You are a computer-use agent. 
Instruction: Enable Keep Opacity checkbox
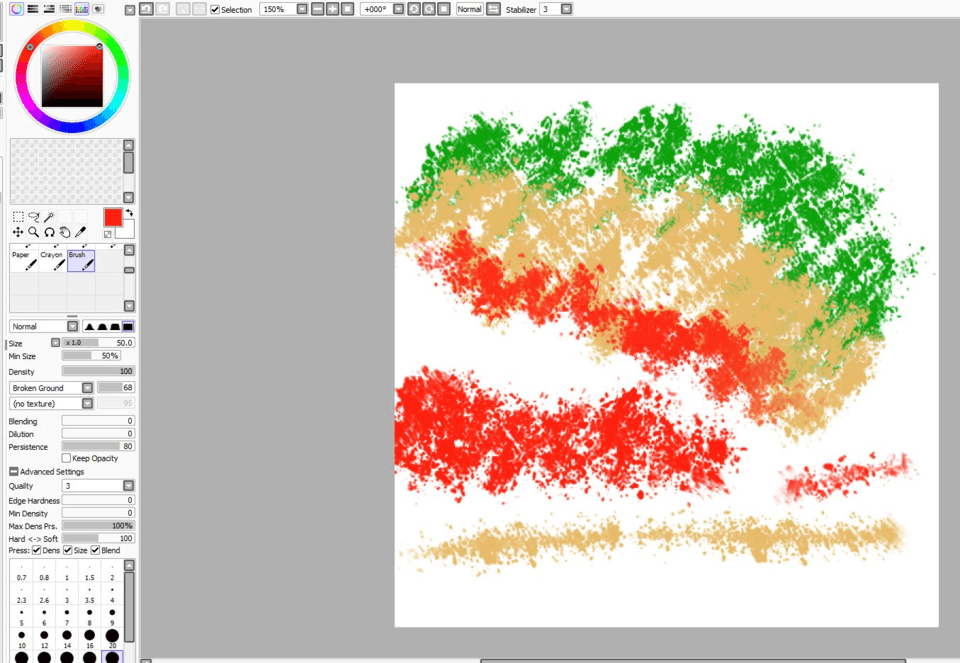(x=66, y=458)
